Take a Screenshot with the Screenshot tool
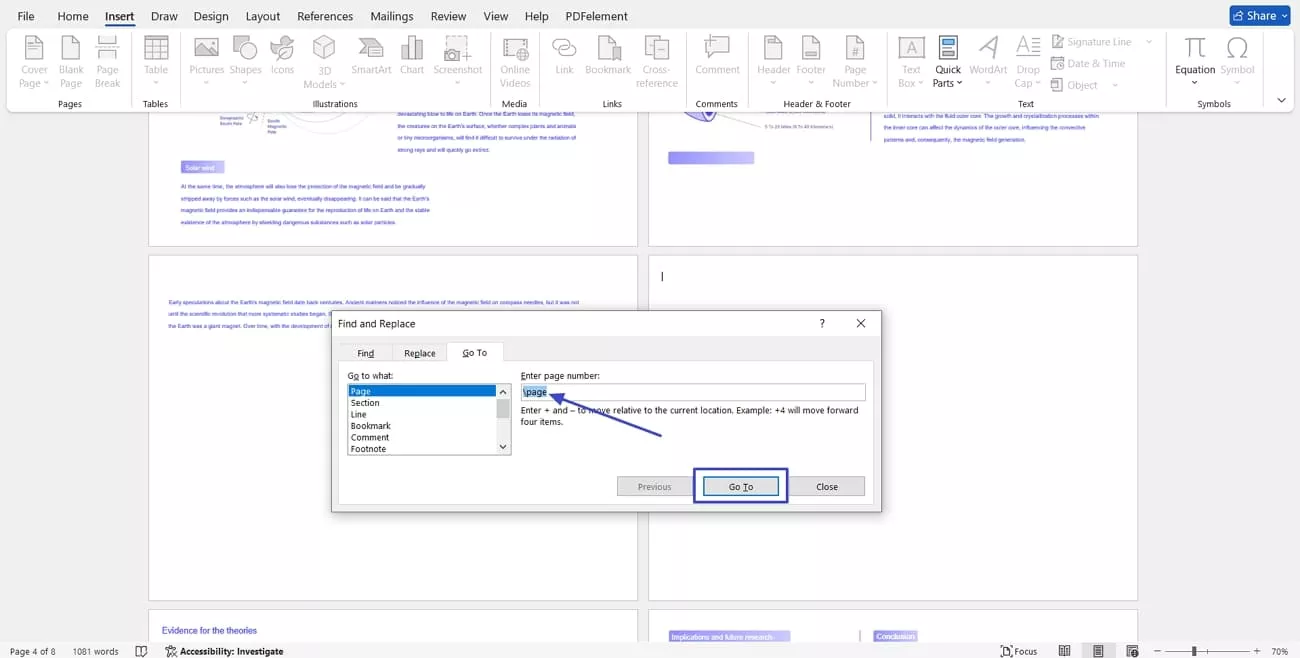Image resolution: width=1300 pixels, height=658 pixels. pos(458,60)
